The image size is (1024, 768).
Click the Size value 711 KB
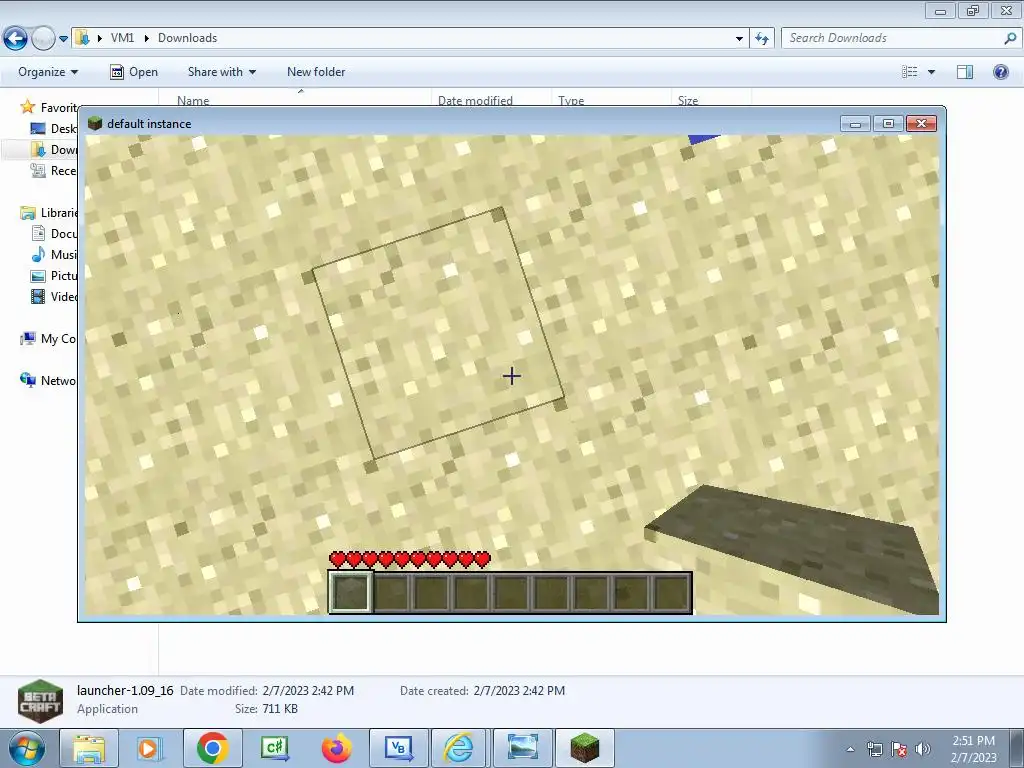coord(280,709)
